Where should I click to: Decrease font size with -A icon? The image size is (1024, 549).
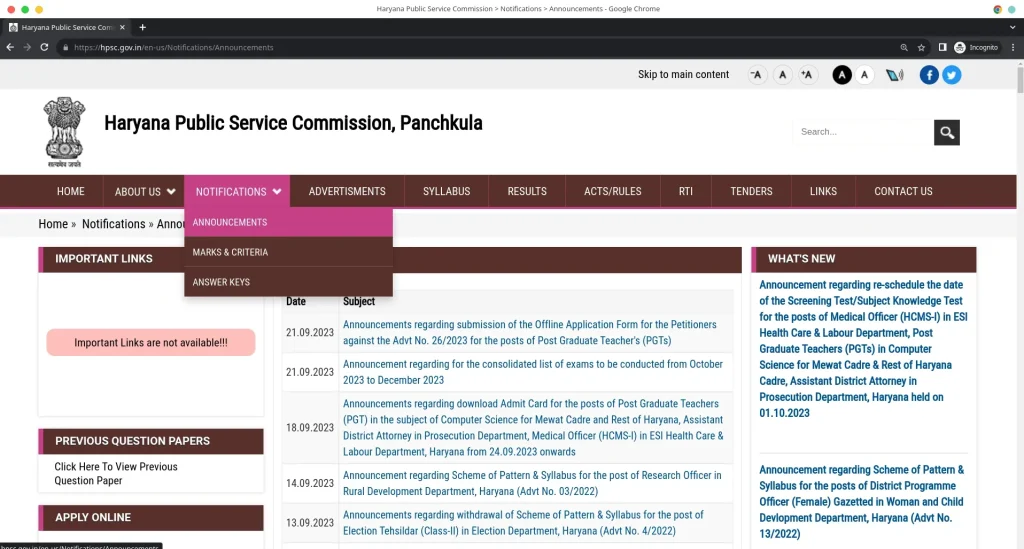756,75
